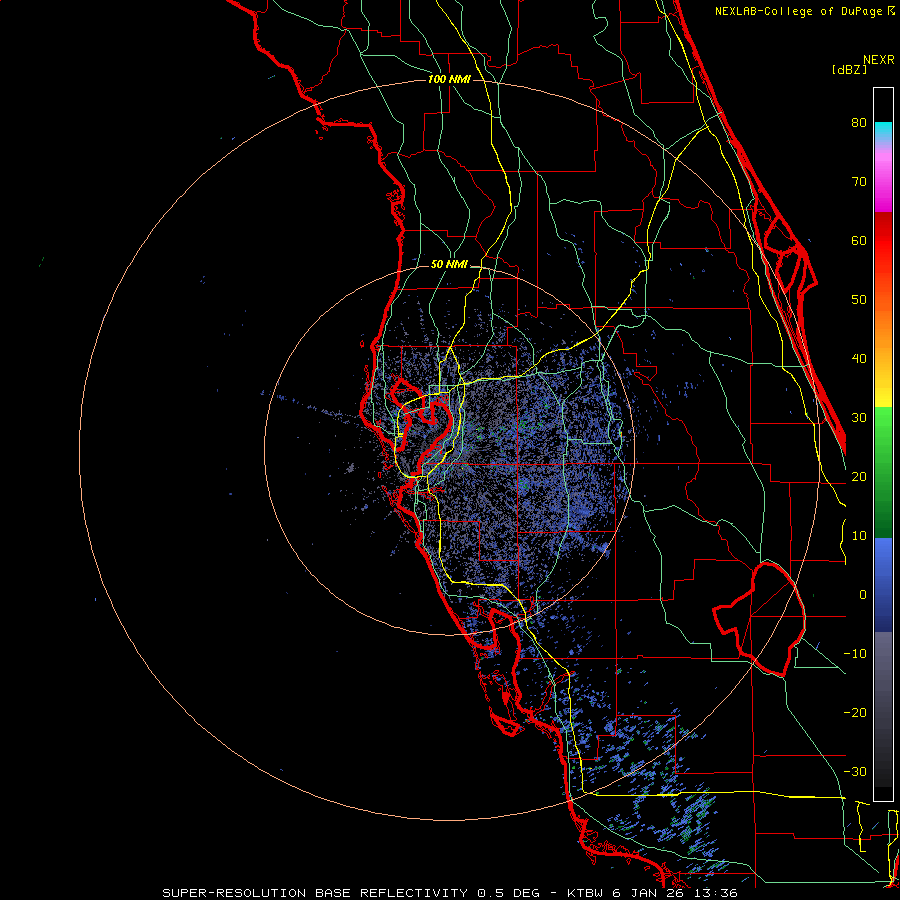Click the cyan segment of the color bar

click(883, 131)
